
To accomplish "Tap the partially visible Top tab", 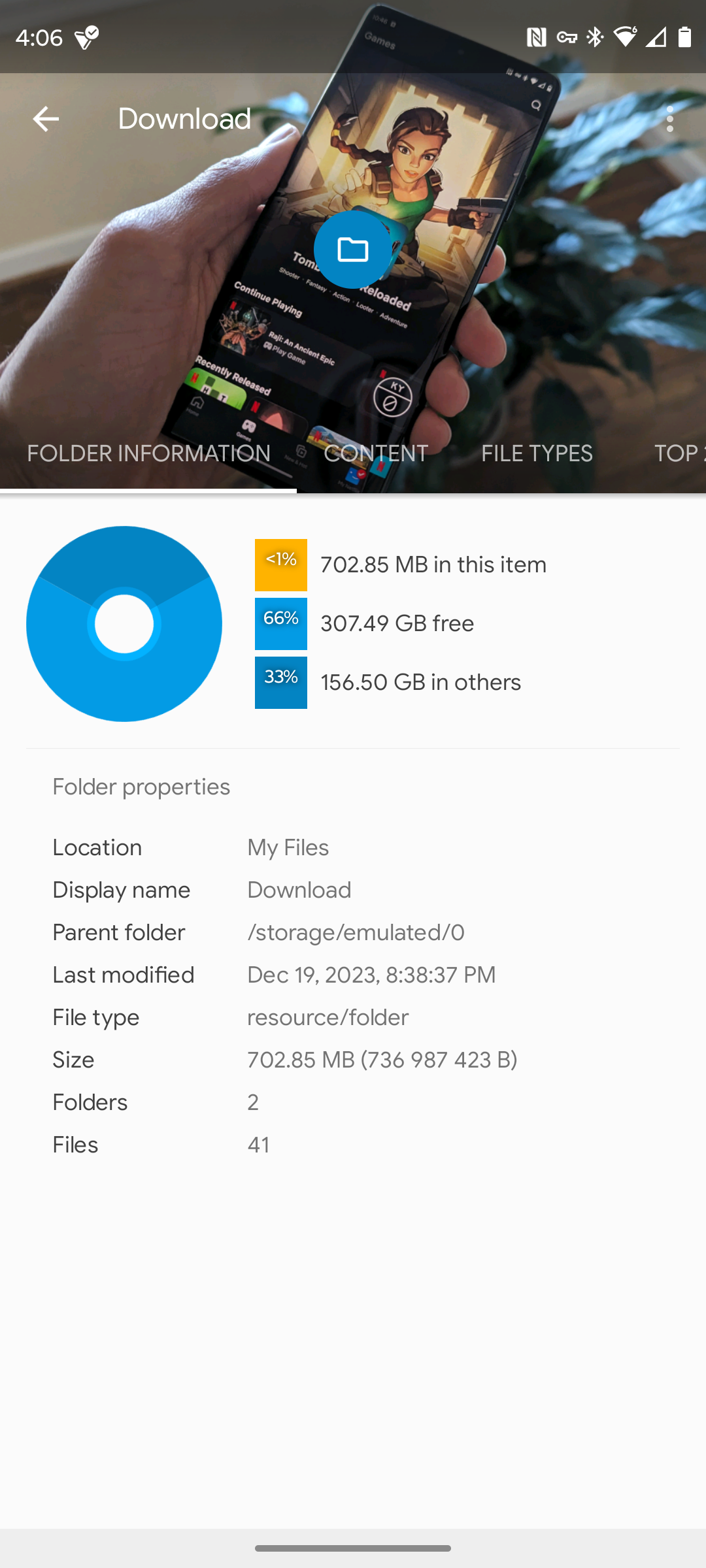I will 677,453.
